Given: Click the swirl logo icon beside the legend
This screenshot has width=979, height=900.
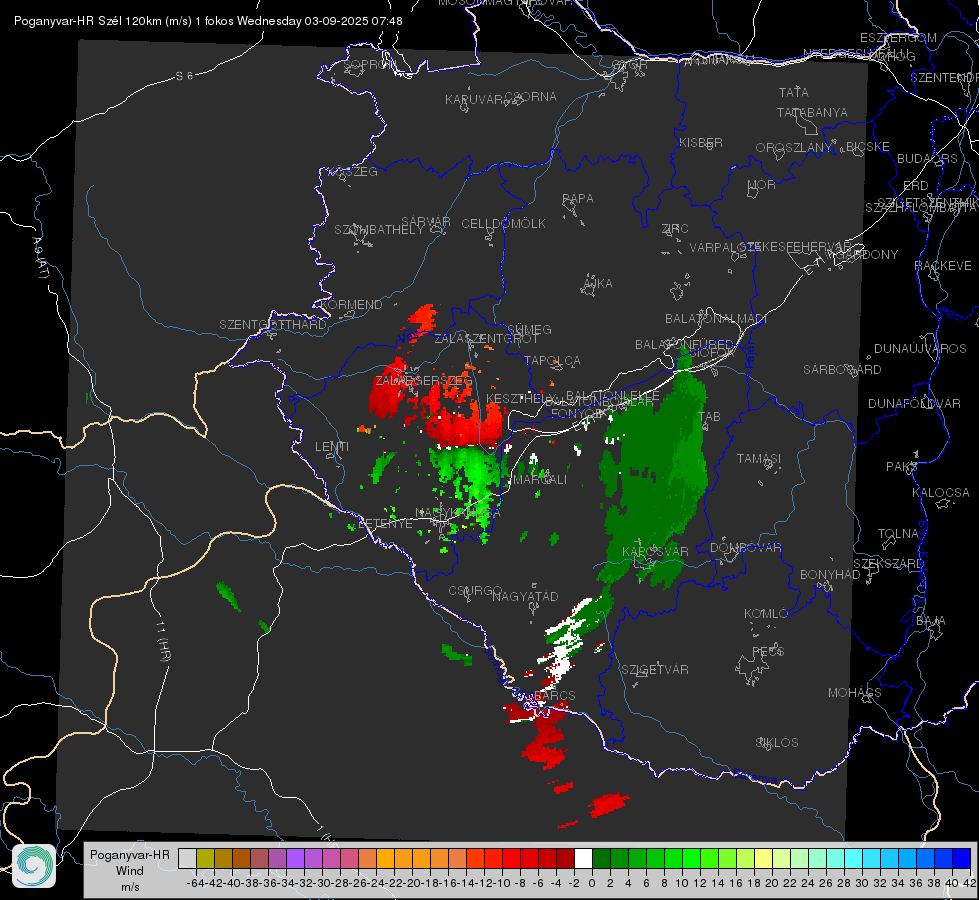Looking at the screenshot, I should point(34,866).
